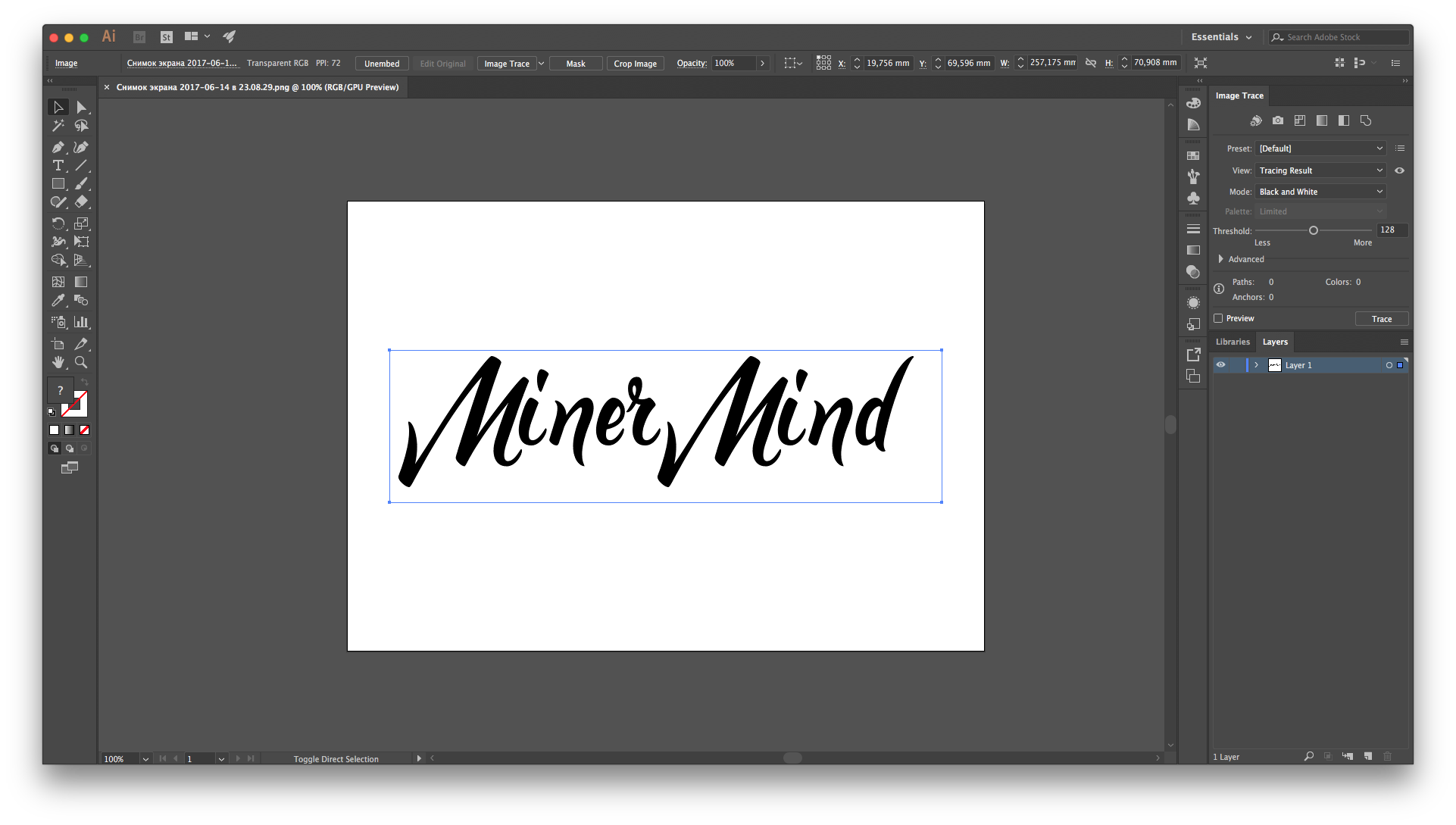The height and width of the screenshot is (825, 1456).
Task: Select the Pen tool
Action: click(58, 147)
